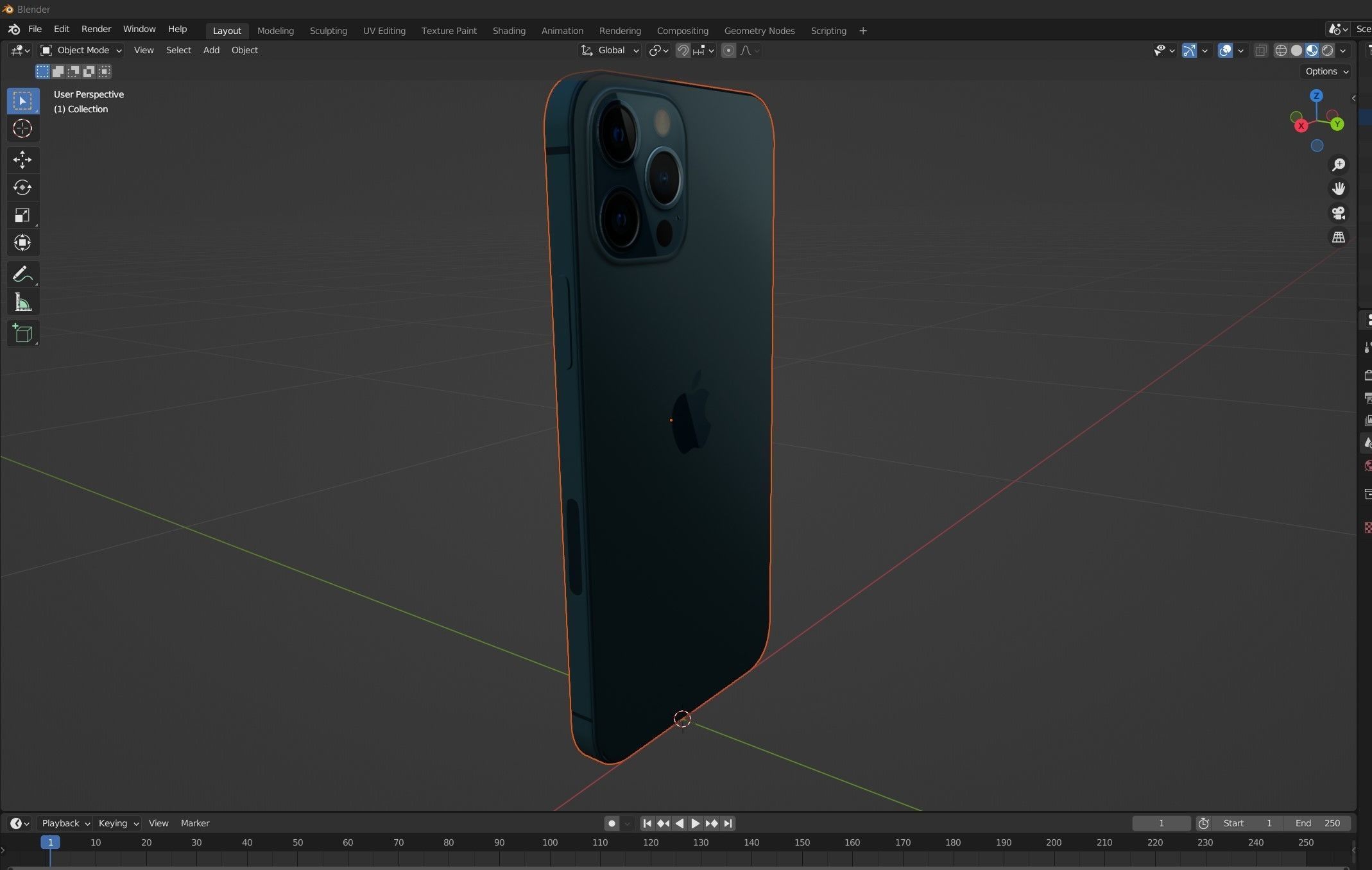
Task: Pick the Scale tool
Action: [22, 215]
